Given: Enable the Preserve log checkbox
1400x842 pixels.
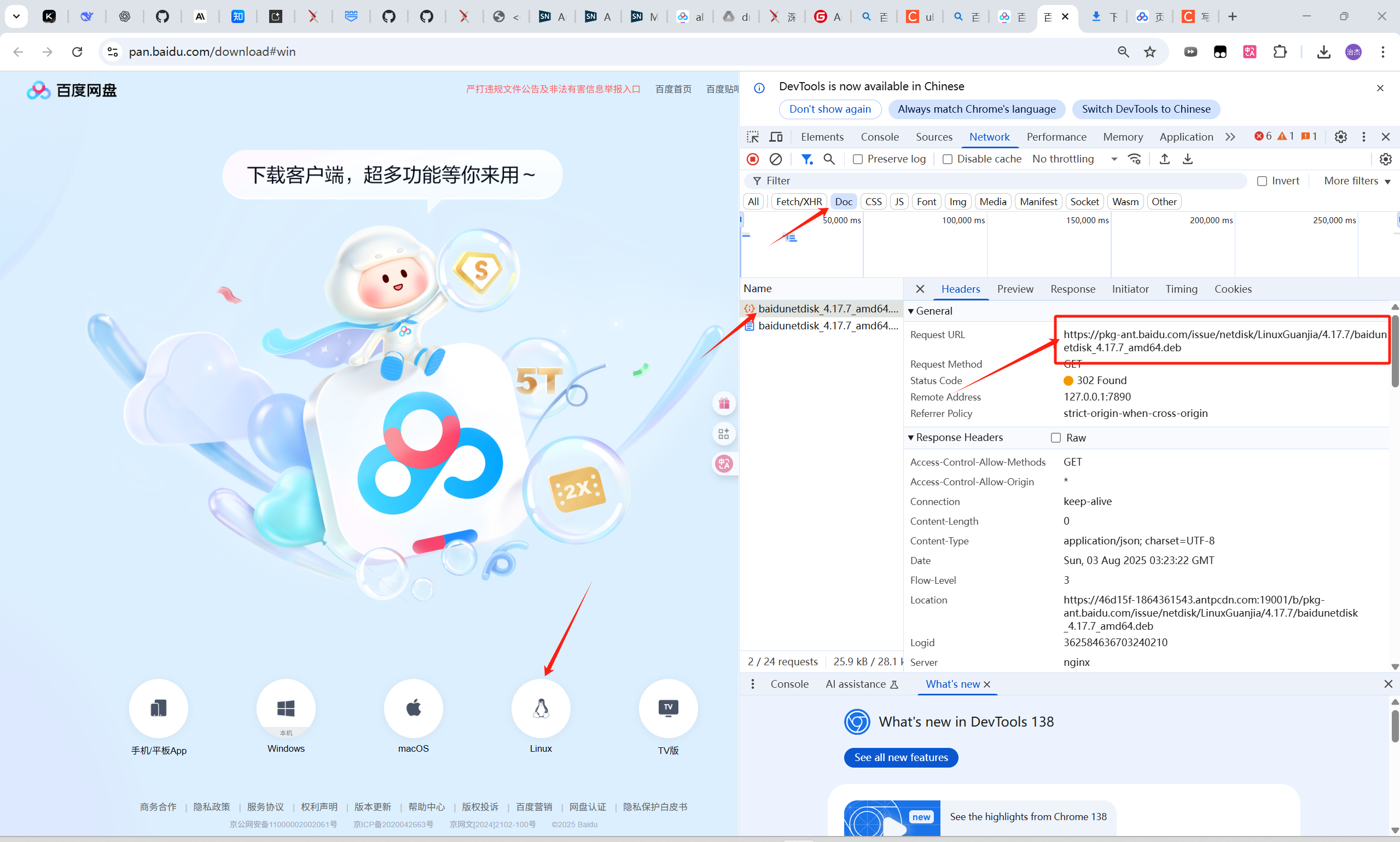Looking at the screenshot, I should pos(858,159).
